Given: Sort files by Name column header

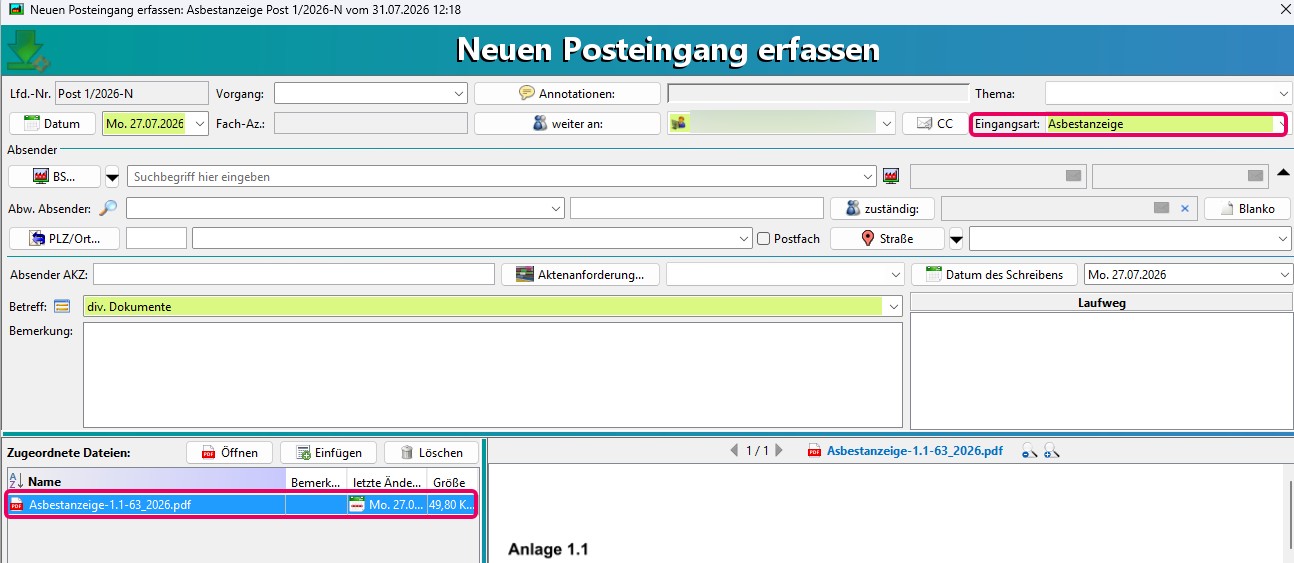Looking at the screenshot, I should tap(146, 481).
